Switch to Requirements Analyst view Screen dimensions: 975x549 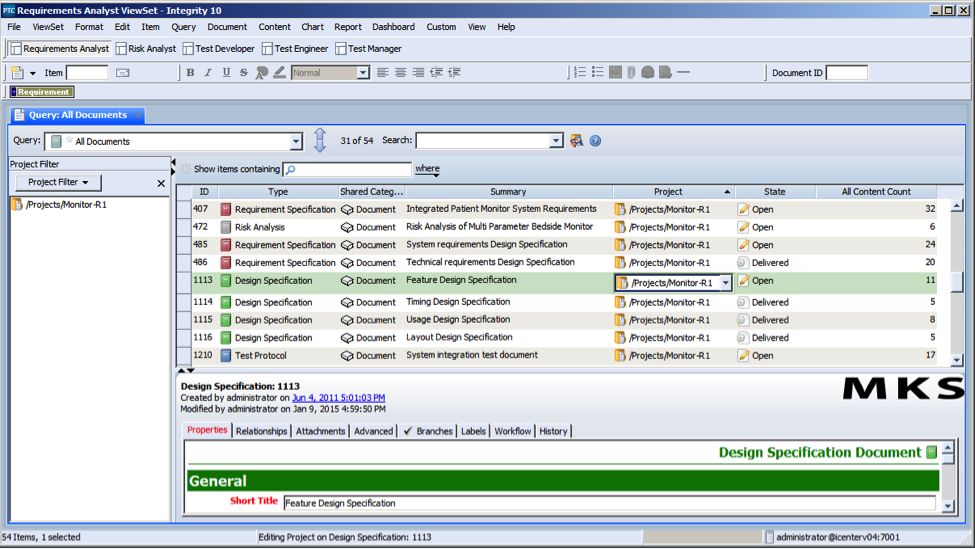coord(60,48)
